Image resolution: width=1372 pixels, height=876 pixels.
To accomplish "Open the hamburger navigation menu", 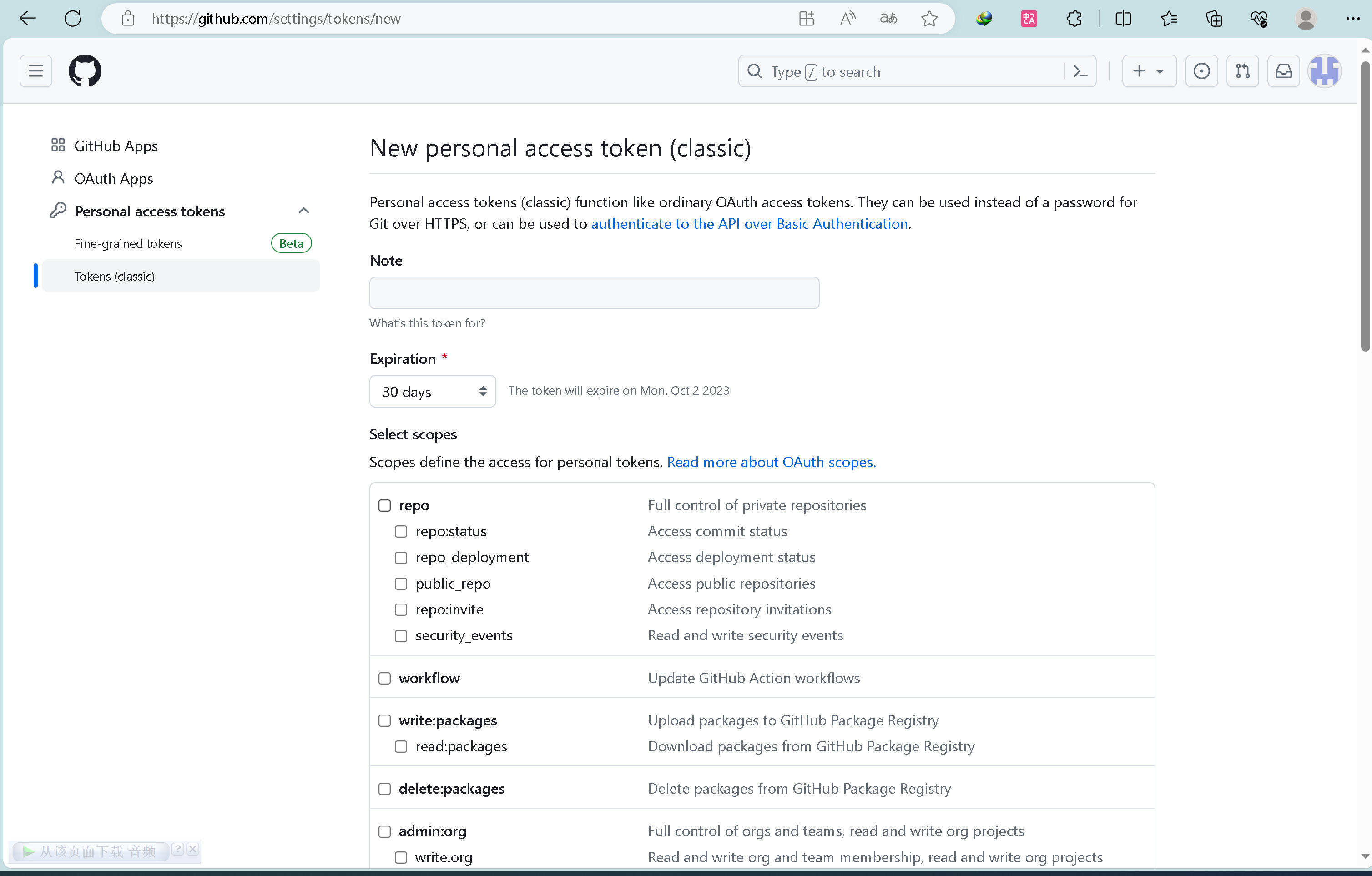I will pos(36,71).
